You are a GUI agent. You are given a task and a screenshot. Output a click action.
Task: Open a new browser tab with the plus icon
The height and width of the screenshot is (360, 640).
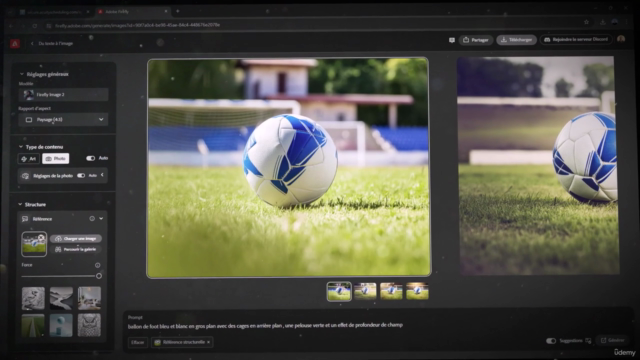pos(178,11)
